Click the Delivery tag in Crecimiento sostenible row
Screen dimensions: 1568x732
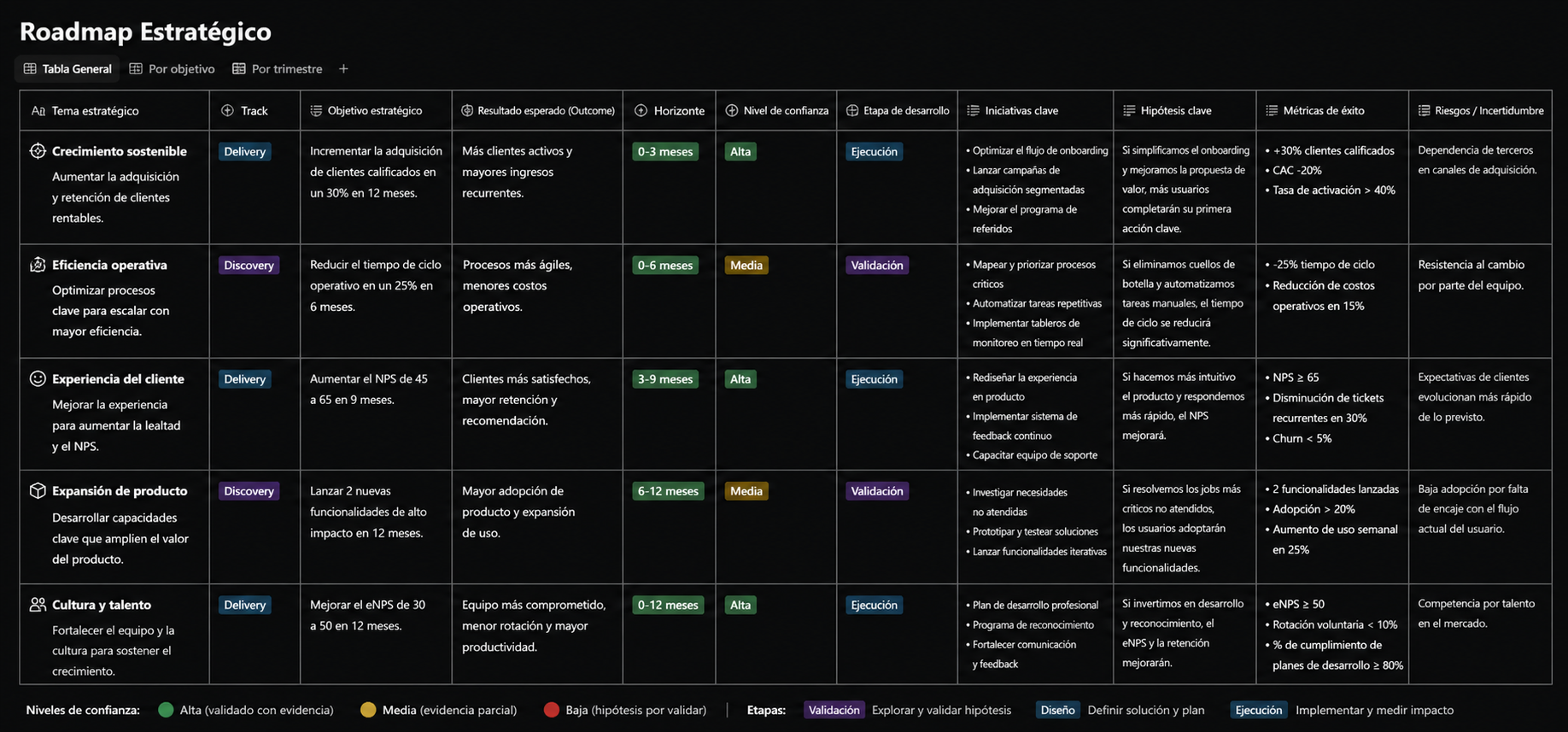[245, 152]
